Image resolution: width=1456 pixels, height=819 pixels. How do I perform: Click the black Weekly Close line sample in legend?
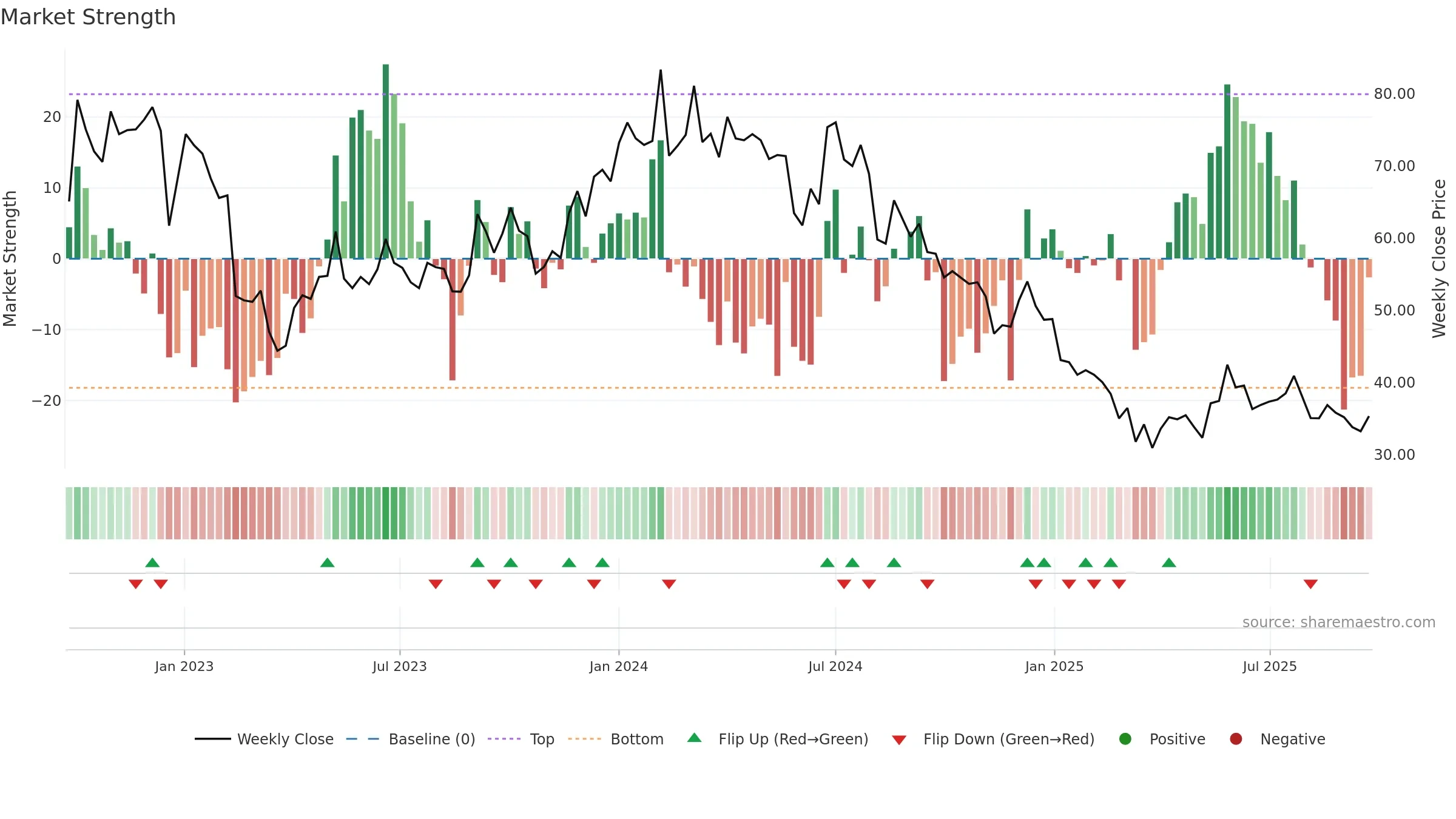point(213,739)
